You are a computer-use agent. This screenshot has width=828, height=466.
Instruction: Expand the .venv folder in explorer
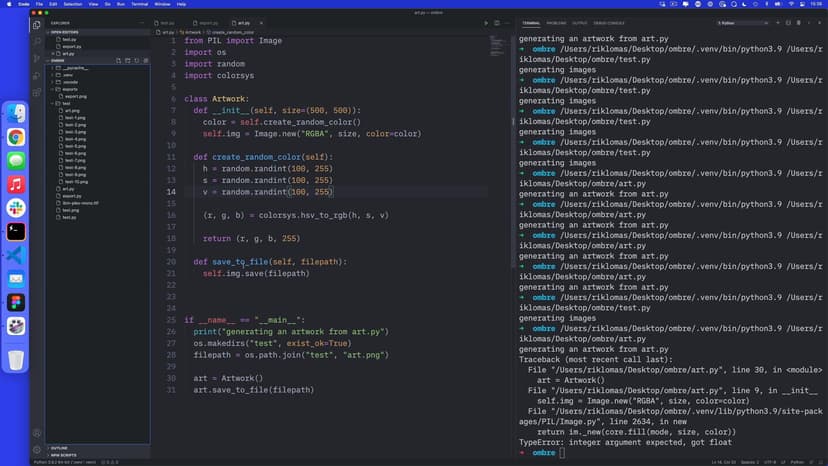tap(68, 74)
